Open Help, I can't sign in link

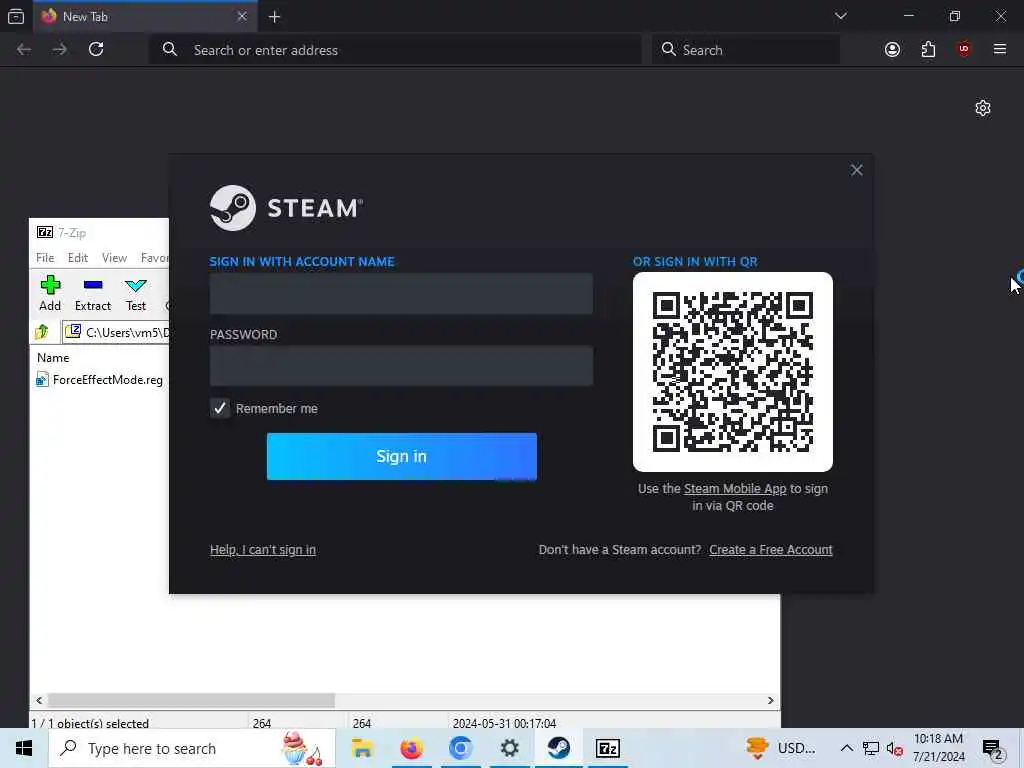(263, 550)
